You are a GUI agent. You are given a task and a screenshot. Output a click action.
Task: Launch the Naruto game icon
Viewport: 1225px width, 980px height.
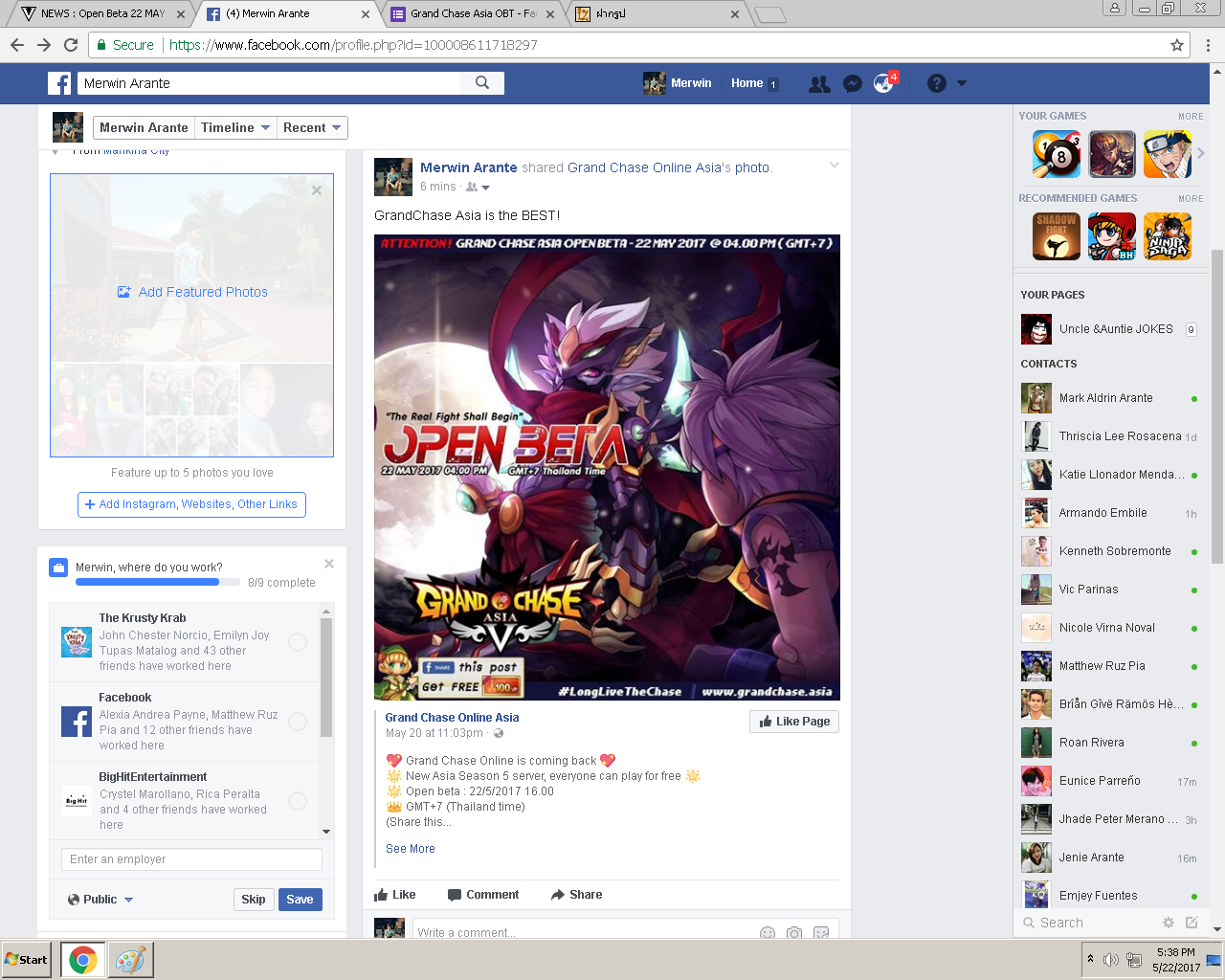point(1168,154)
